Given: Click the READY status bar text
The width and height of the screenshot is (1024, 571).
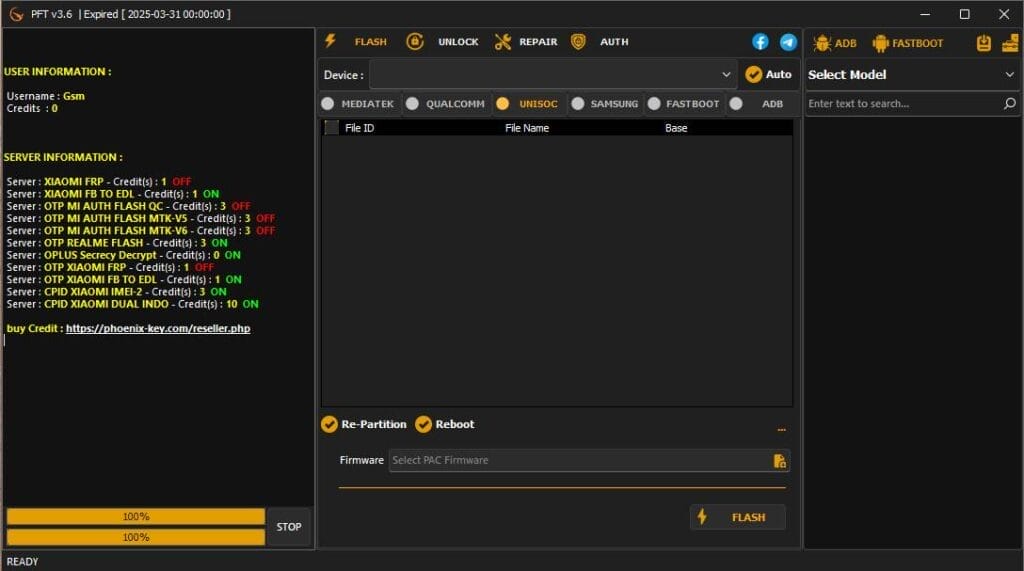Looking at the screenshot, I should 22,561.
